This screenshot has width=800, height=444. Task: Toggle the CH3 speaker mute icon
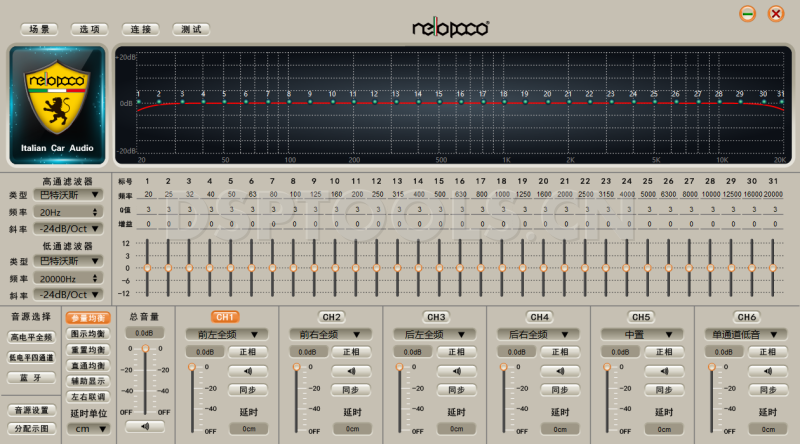[x=454, y=371]
